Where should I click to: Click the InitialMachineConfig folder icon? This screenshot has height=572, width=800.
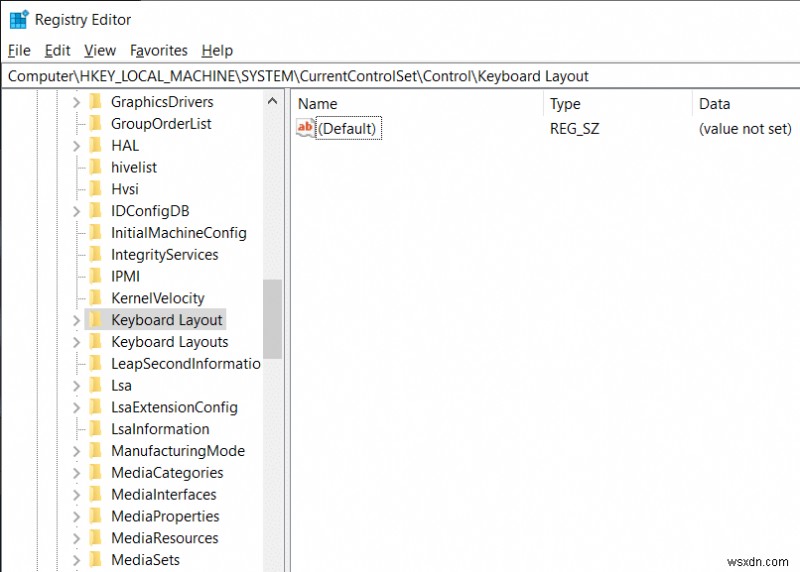[95, 233]
